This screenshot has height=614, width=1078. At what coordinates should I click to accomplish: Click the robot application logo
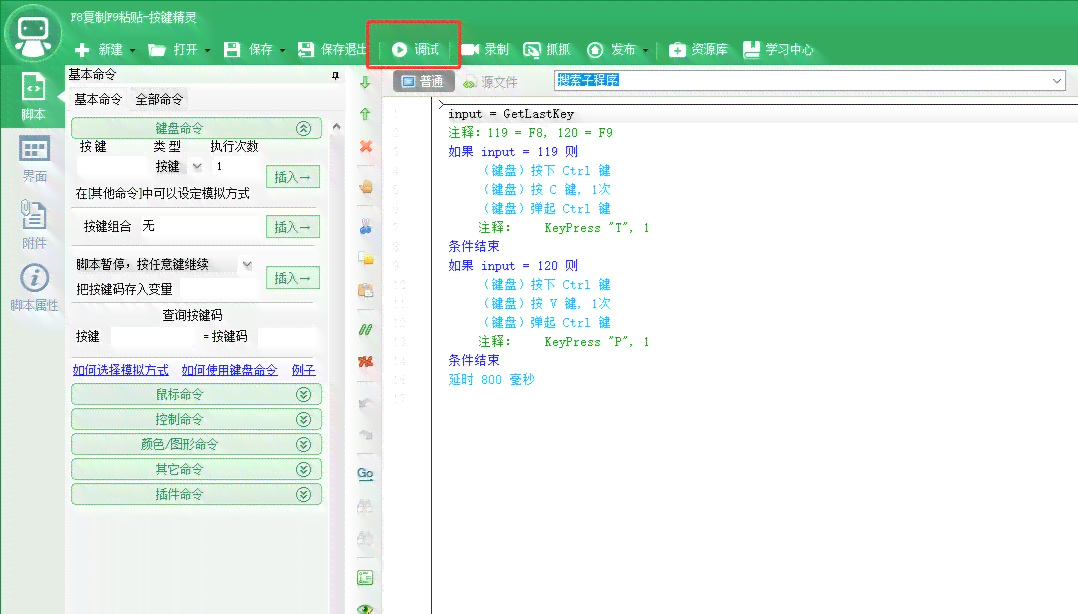(x=33, y=32)
